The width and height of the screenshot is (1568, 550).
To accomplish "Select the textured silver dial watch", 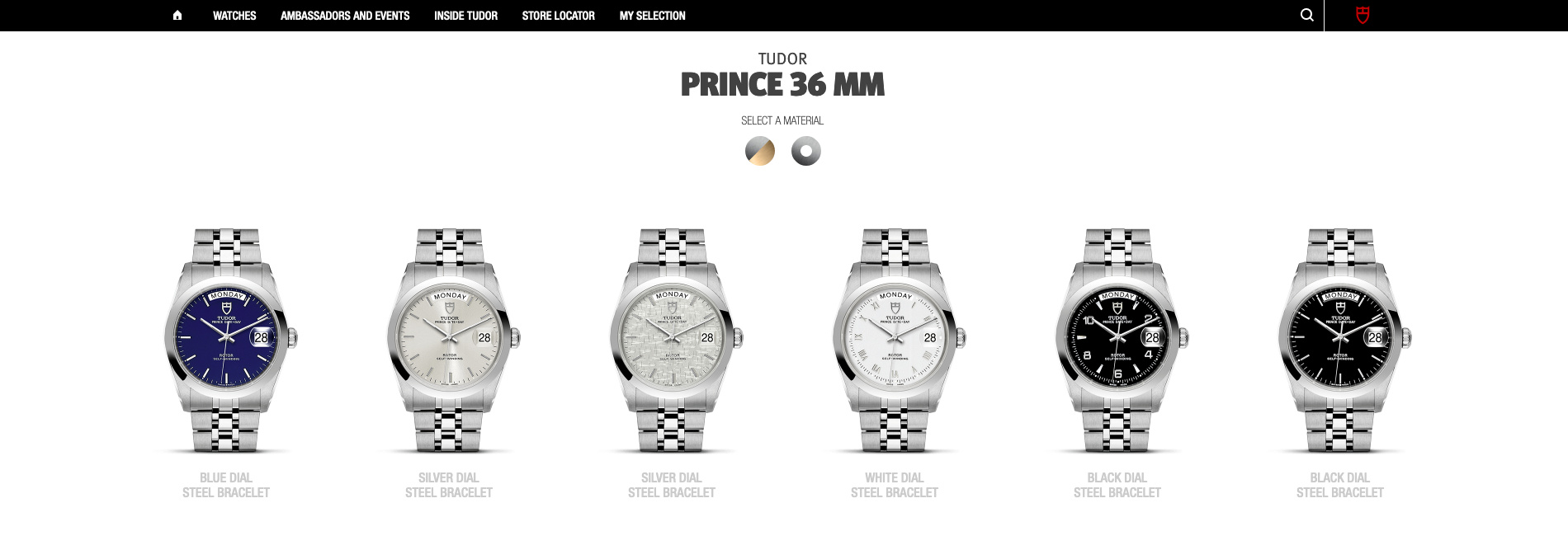I will [x=673, y=340].
